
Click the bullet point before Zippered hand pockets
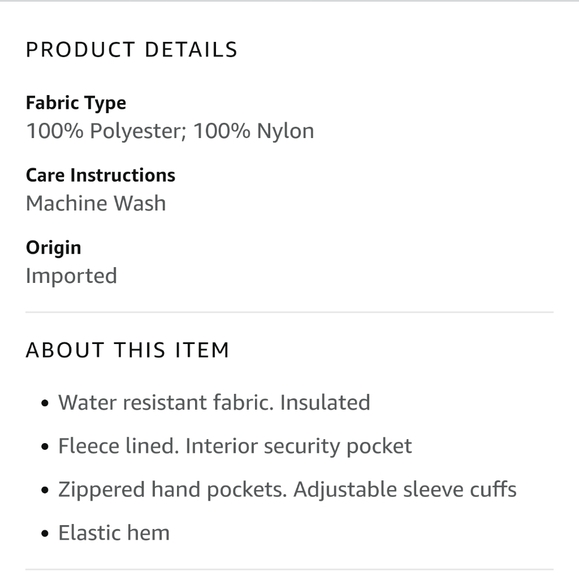(x=45, y=490)
